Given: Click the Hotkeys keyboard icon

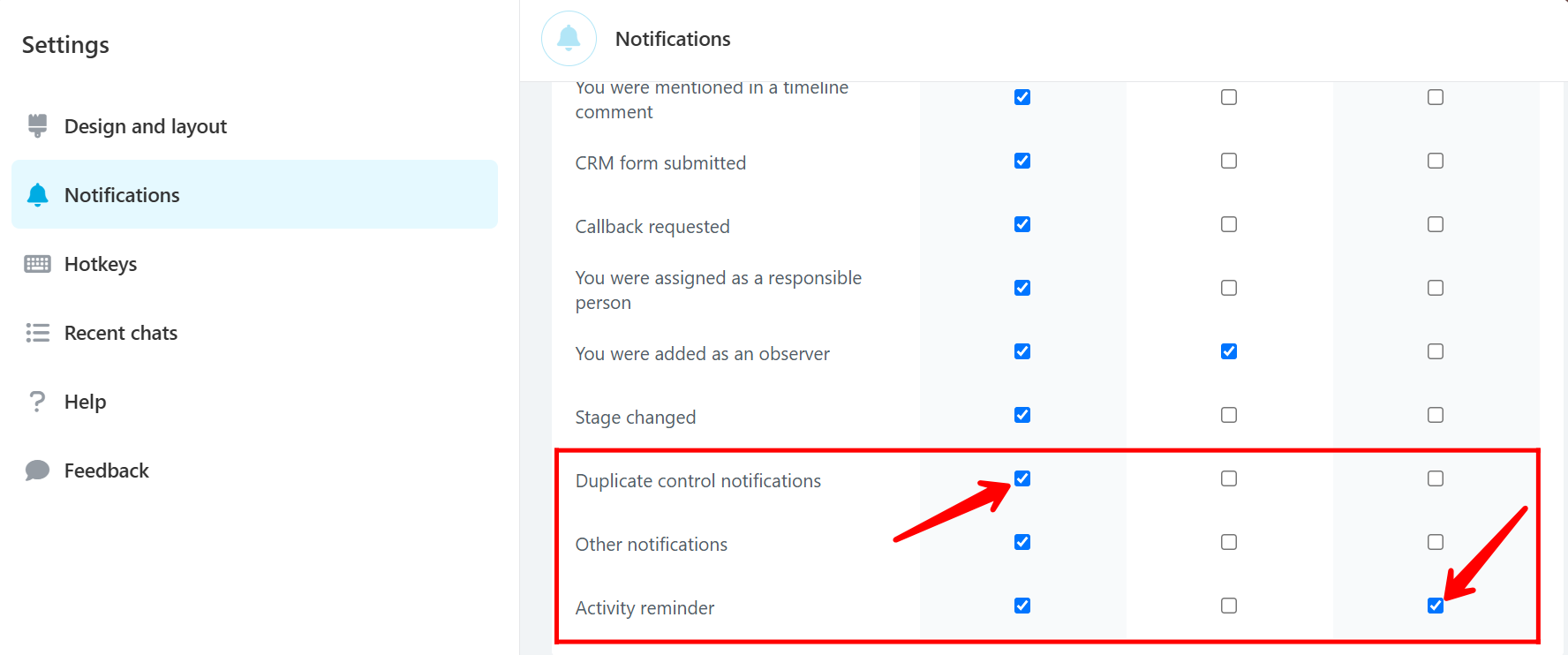Looking at the screenshot, I should (37, 264).
